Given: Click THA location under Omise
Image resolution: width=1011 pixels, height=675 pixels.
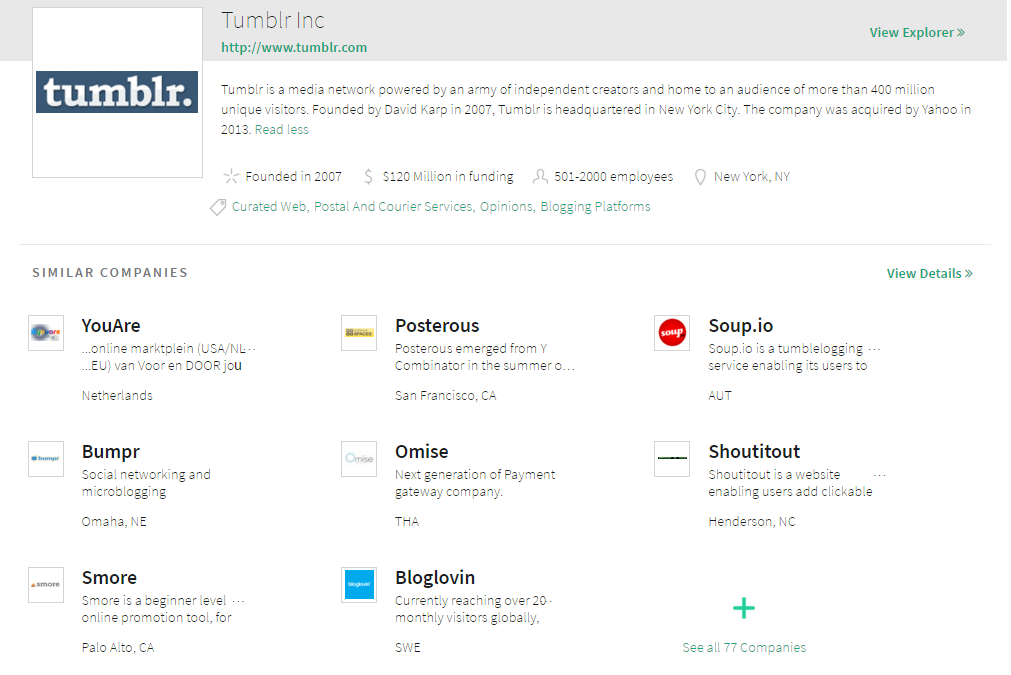Looking at the screenshot, I should point(407,521).
